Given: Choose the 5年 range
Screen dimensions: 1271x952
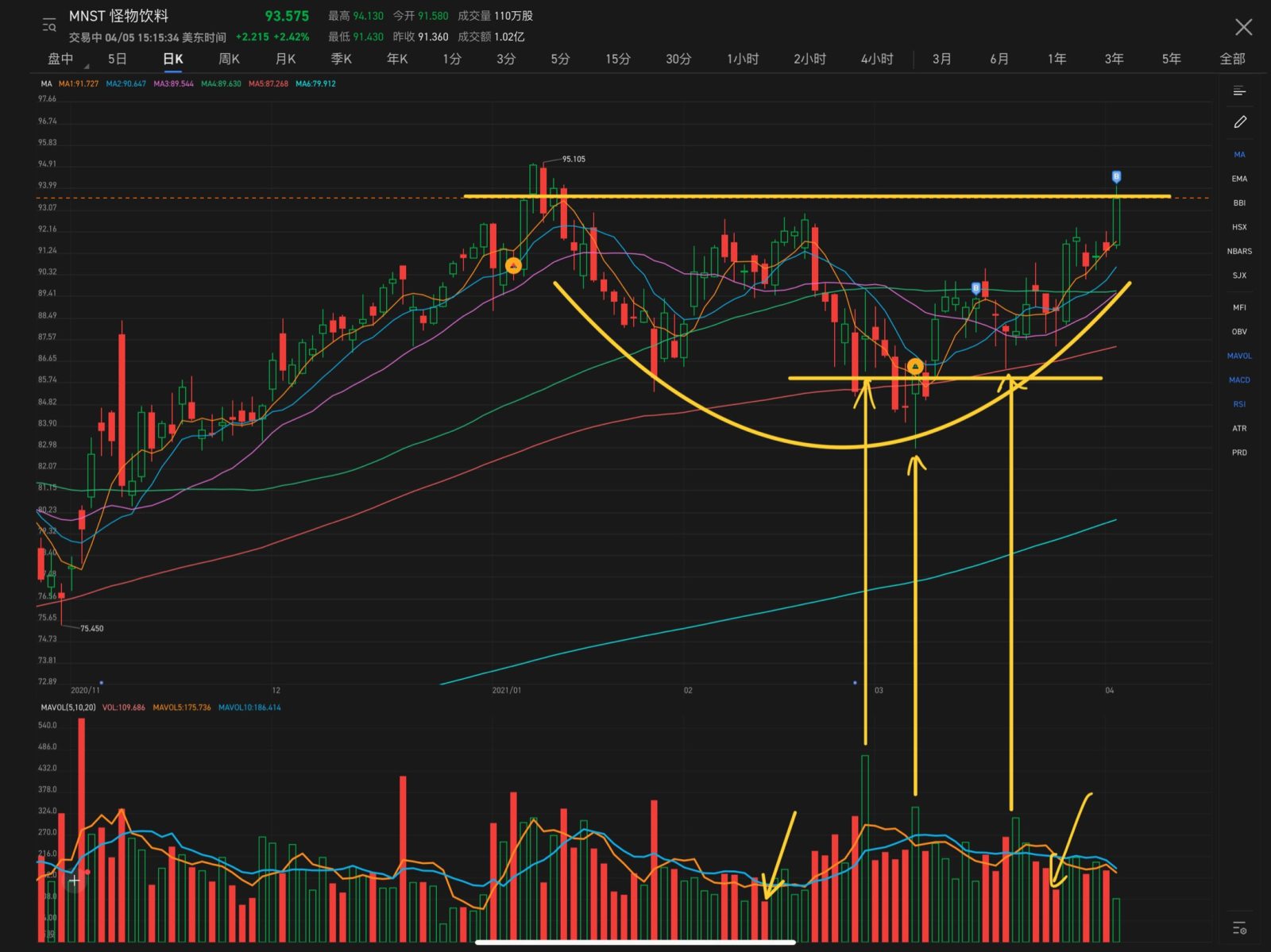Looking at the screenshot, I should tap(1171, 59).
